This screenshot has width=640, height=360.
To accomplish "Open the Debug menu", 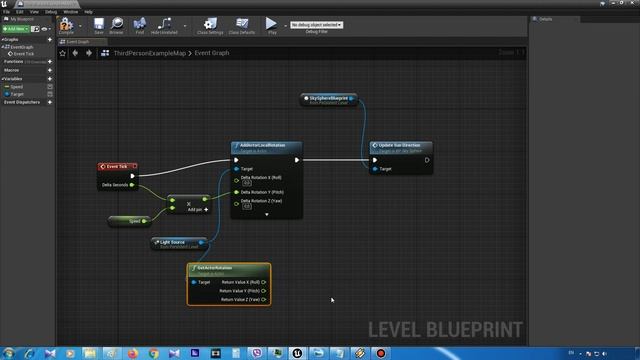I will pos(51,12).
